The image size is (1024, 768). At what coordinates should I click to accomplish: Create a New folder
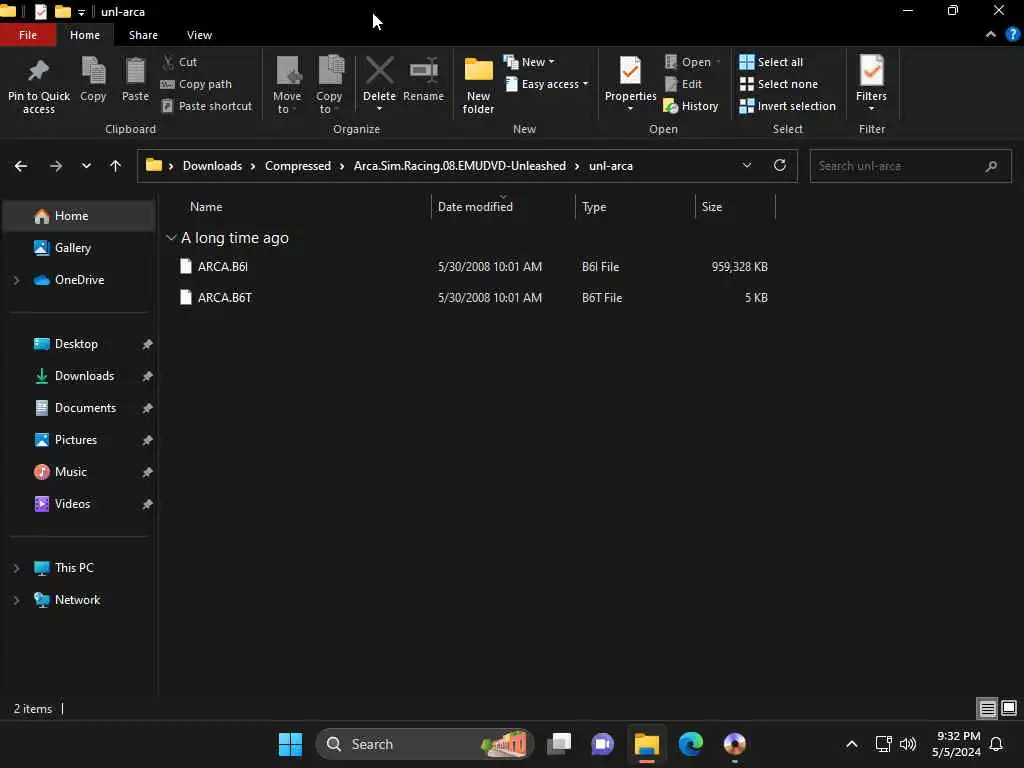pyautogui.click(x=479, y=86)
